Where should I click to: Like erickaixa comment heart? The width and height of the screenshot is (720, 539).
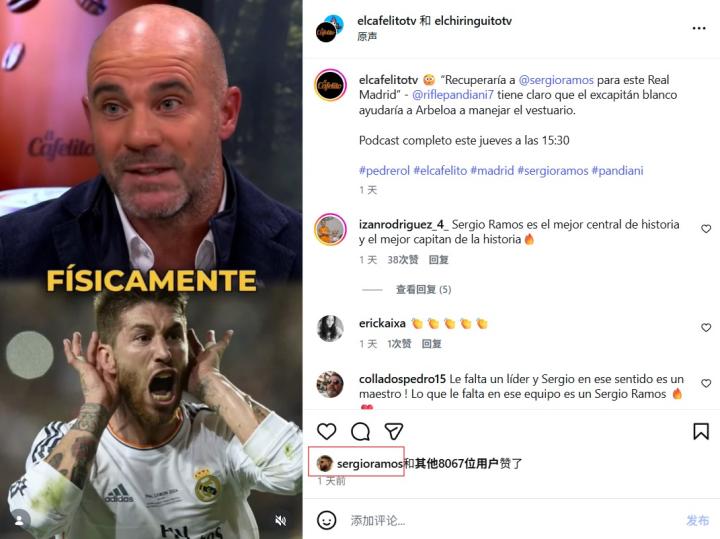click(x=706, y=327)
